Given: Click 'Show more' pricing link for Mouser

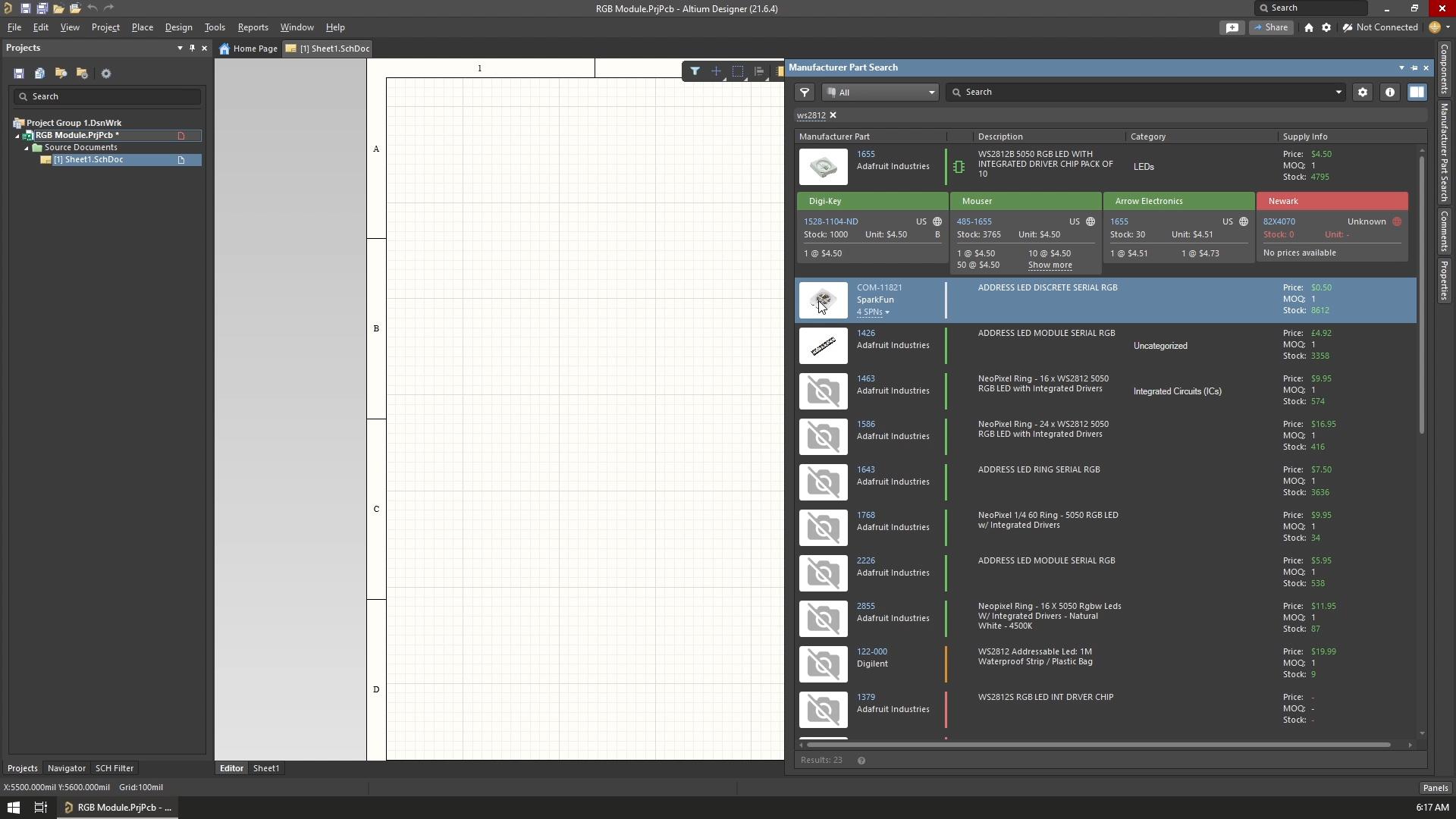Looking at the screenshot, I should (x=1050, y=264).
